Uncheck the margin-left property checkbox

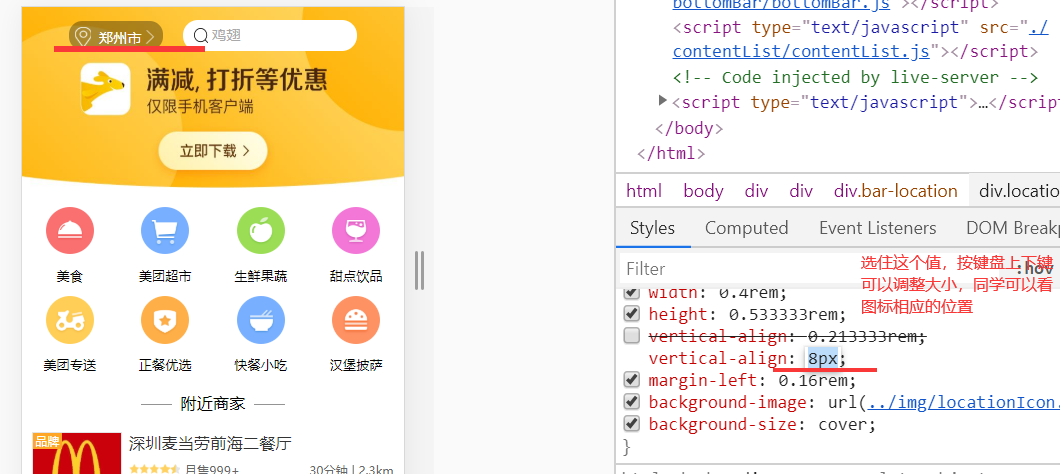tap(631, 380)
